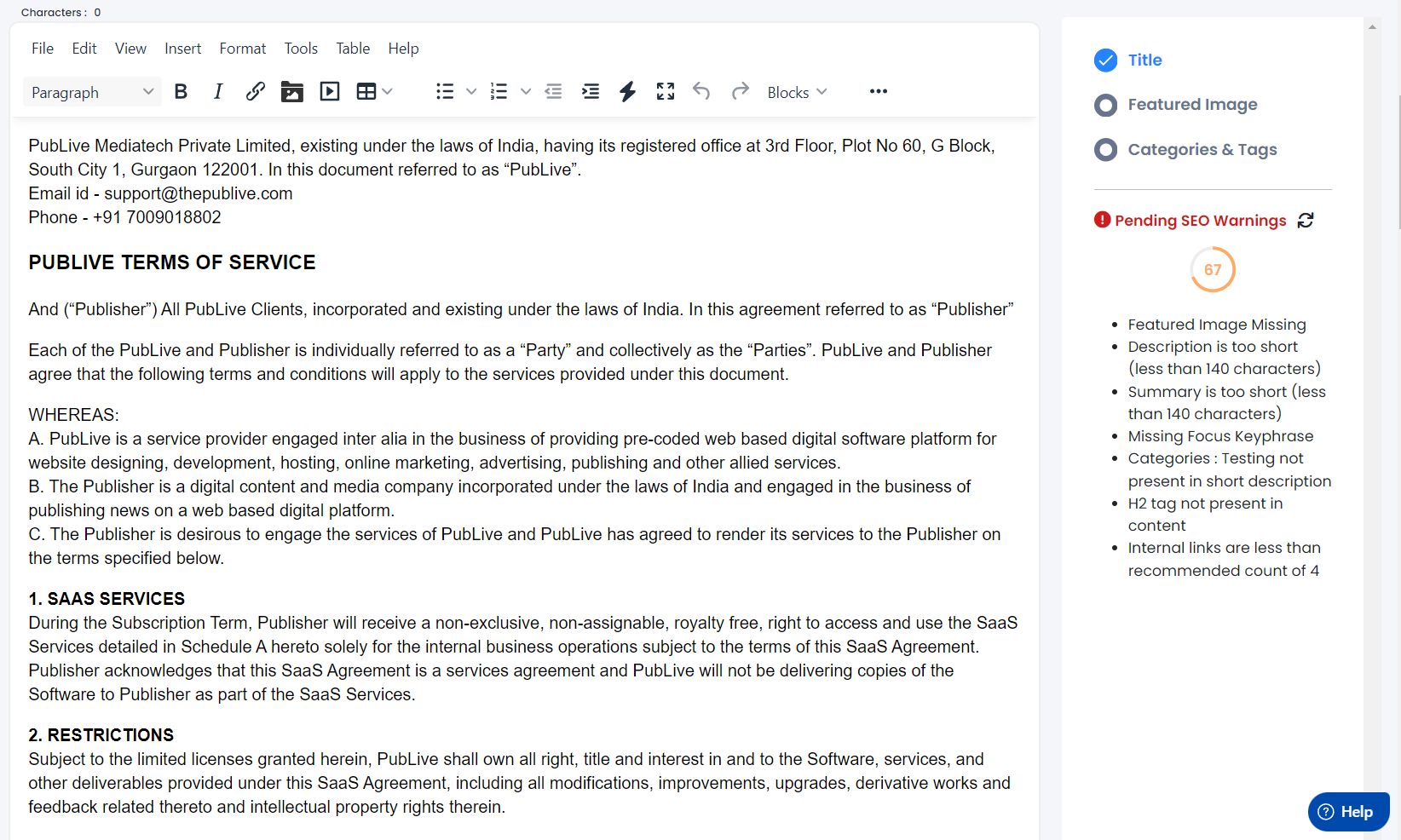Open the Paragraph format dropdown
Image resolution: width=1401 pixels, height=840 pixels.
pyautogui.click(x=92, y=92)
